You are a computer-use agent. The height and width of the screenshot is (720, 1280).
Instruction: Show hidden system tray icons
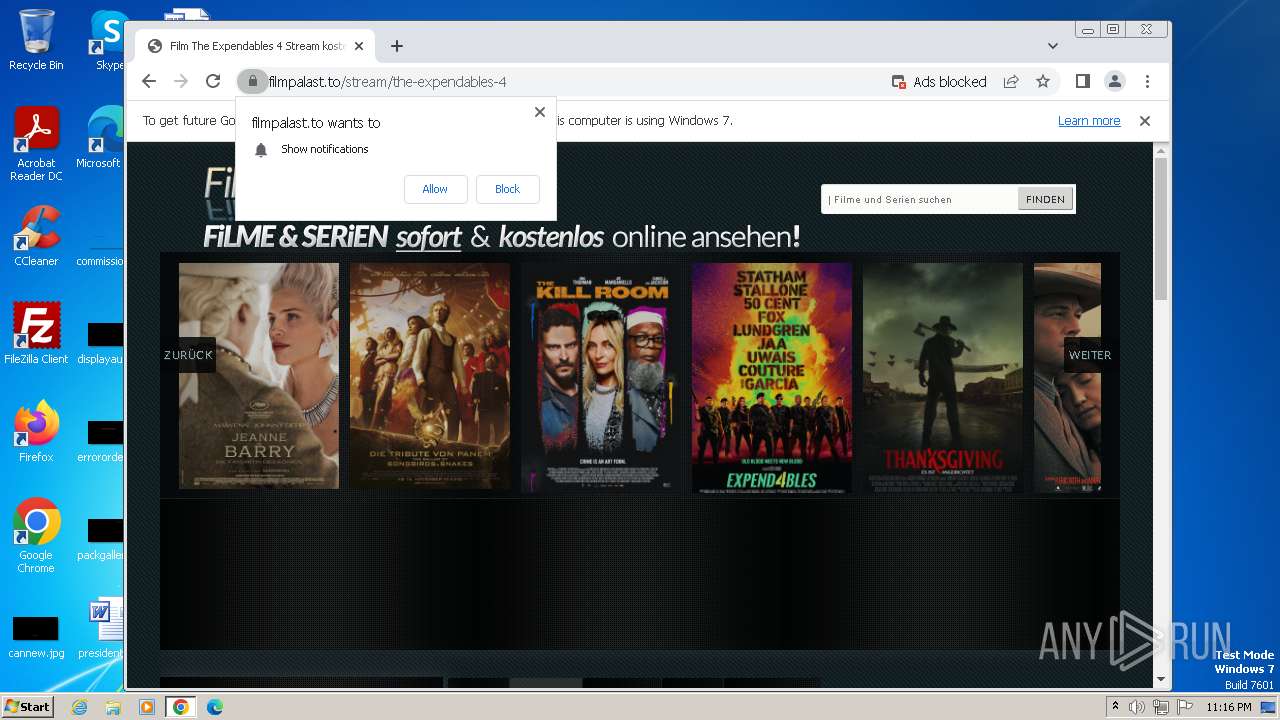[1116, 707]
